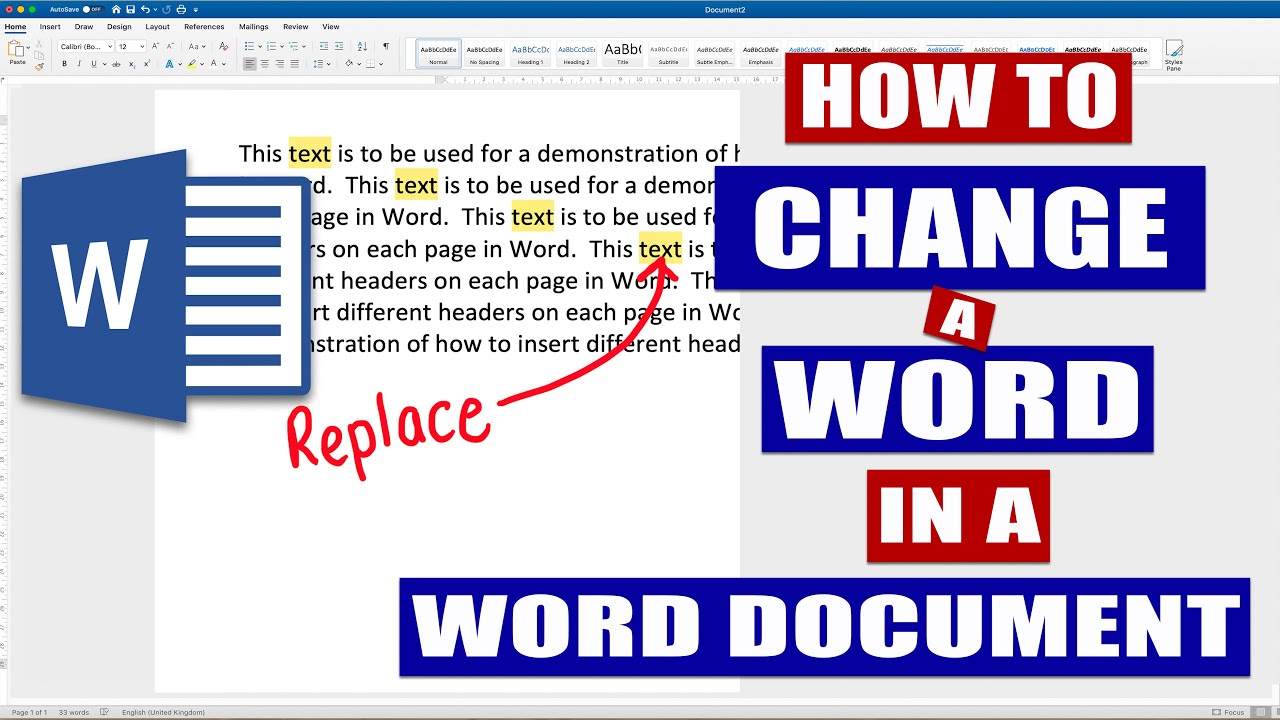This screenshot has height=720, width=1280.
Task: Toggle Show paragraph marks pilcrow
Action: (x=386, y=47)
